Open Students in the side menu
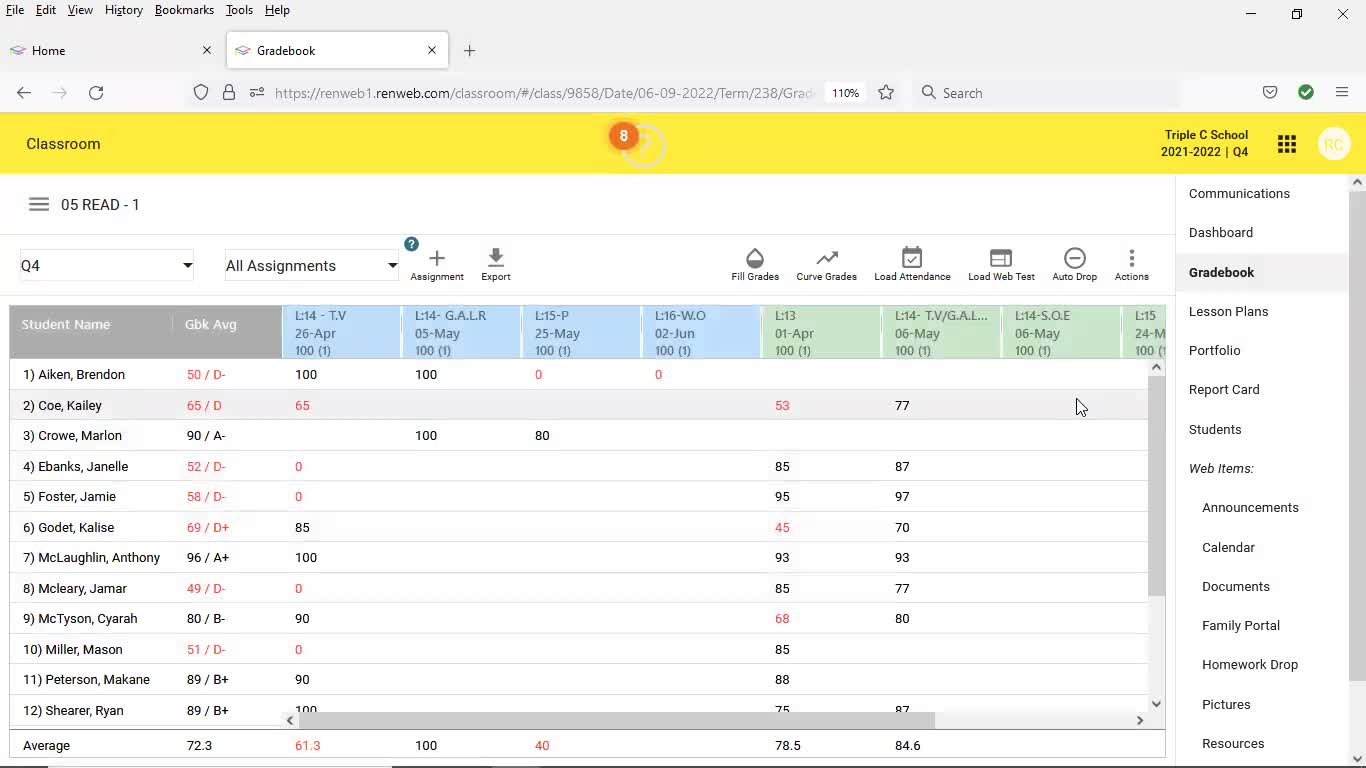This screenshot has height=768, width=1366. click(1215, 430)
